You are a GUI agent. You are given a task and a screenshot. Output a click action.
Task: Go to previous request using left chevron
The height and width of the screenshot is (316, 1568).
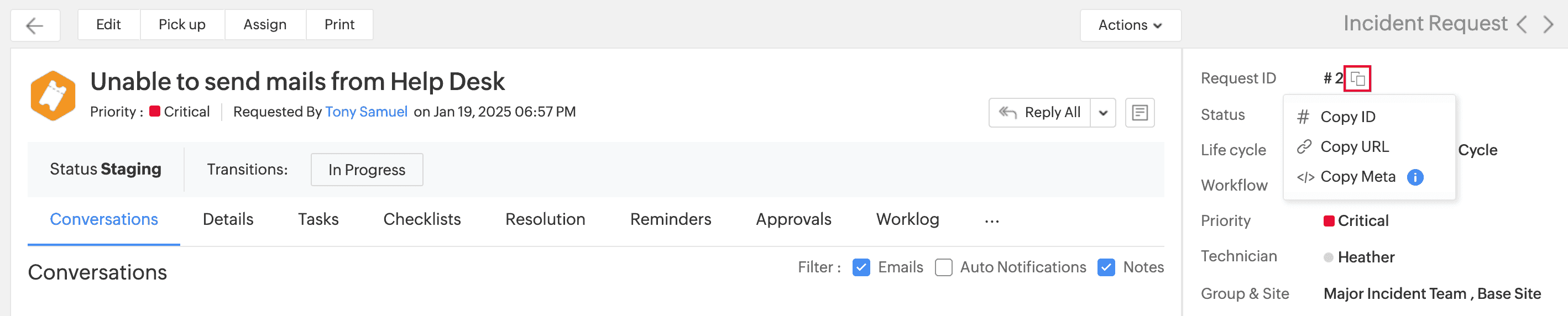[x=1522, y=25]
